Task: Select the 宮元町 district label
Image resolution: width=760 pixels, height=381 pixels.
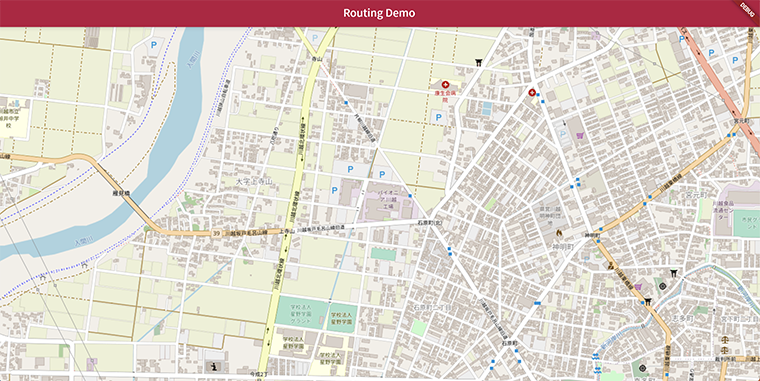Action: click(x=697, y=195)
